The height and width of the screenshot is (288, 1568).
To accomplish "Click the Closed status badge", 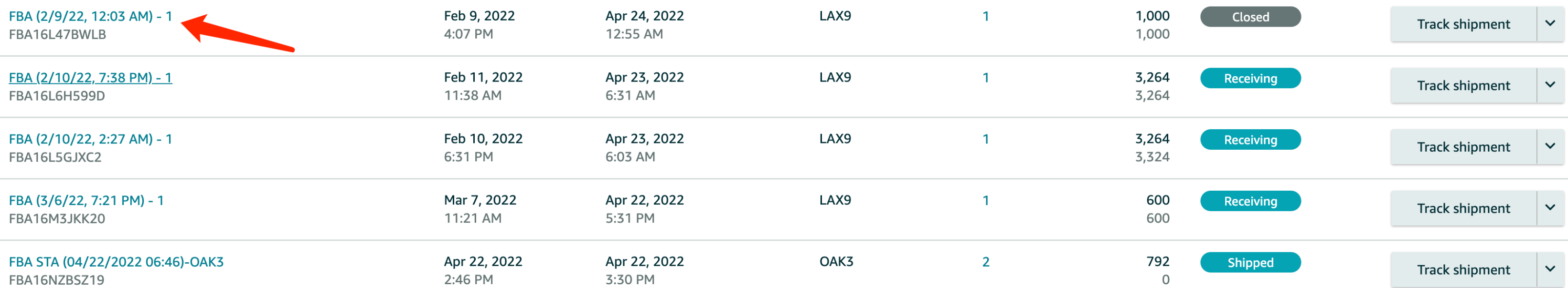I will coord(1250,17).
